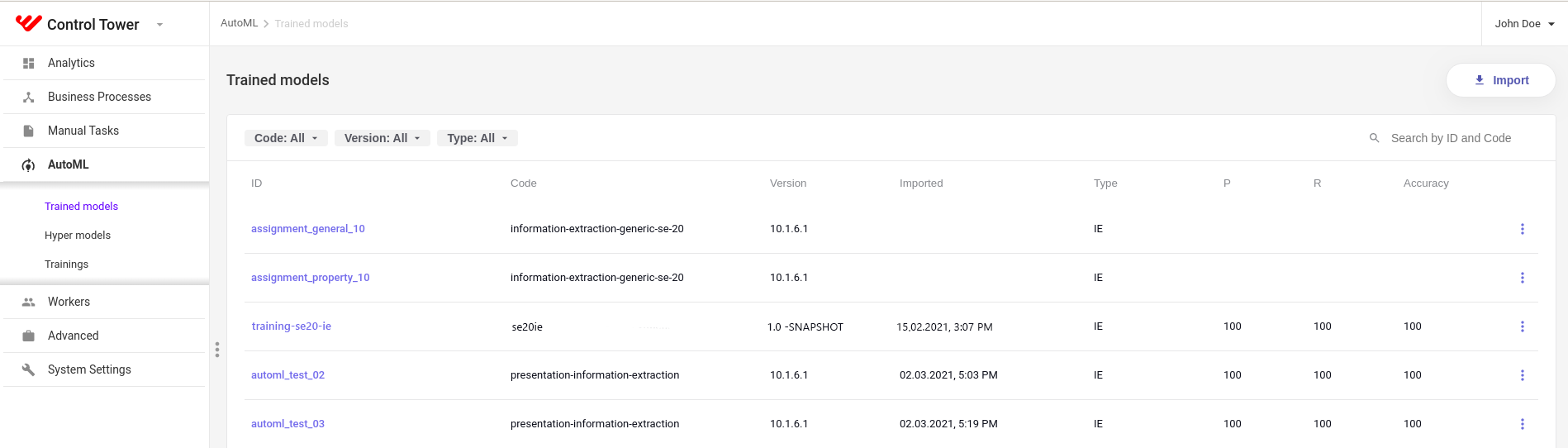Click the Business Processes icon

[28, 97]
